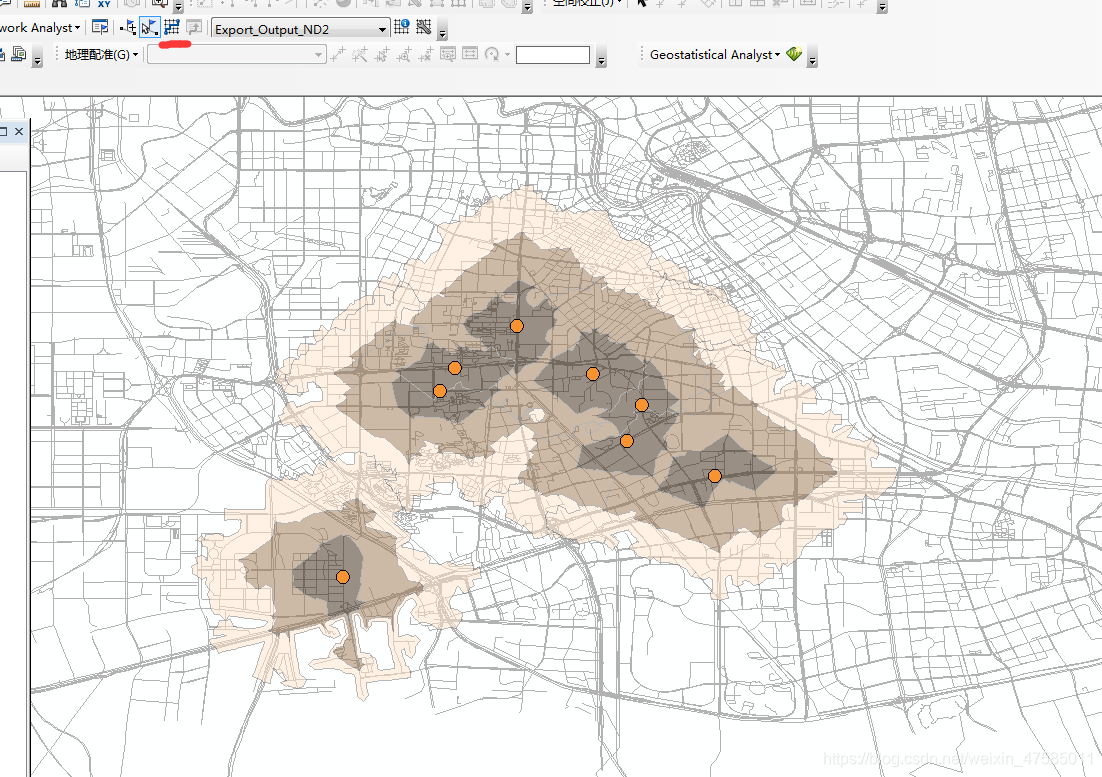Viewport: 1102px width, 777px height.
Task: Click the Build Network Dataset icon
Action: (x=423, y=27)
